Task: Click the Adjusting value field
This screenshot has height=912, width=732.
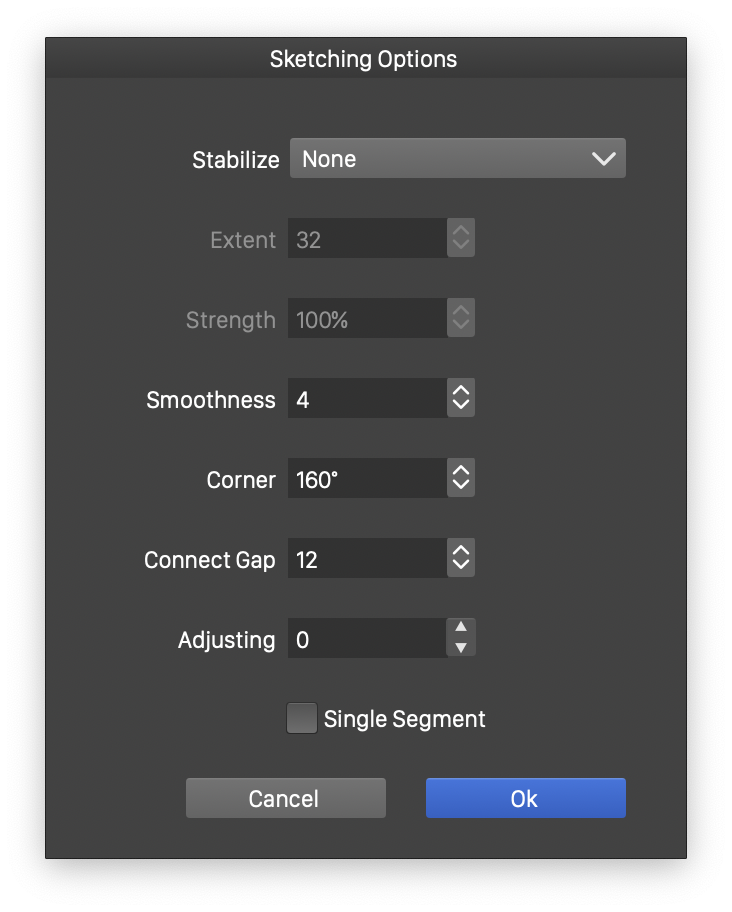Action: pos(367,640)
